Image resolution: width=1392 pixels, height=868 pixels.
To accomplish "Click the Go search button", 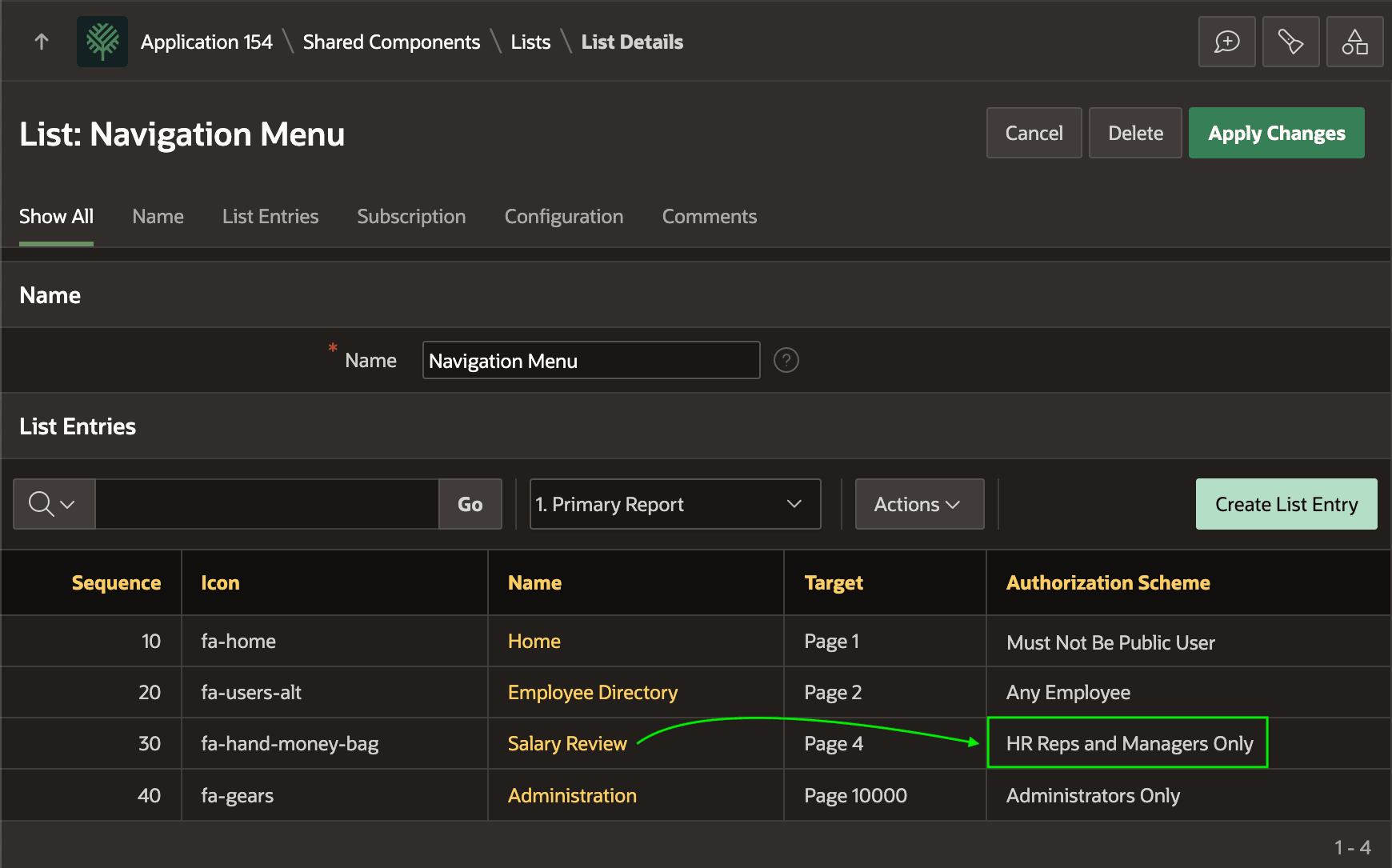I will point(470,504).
